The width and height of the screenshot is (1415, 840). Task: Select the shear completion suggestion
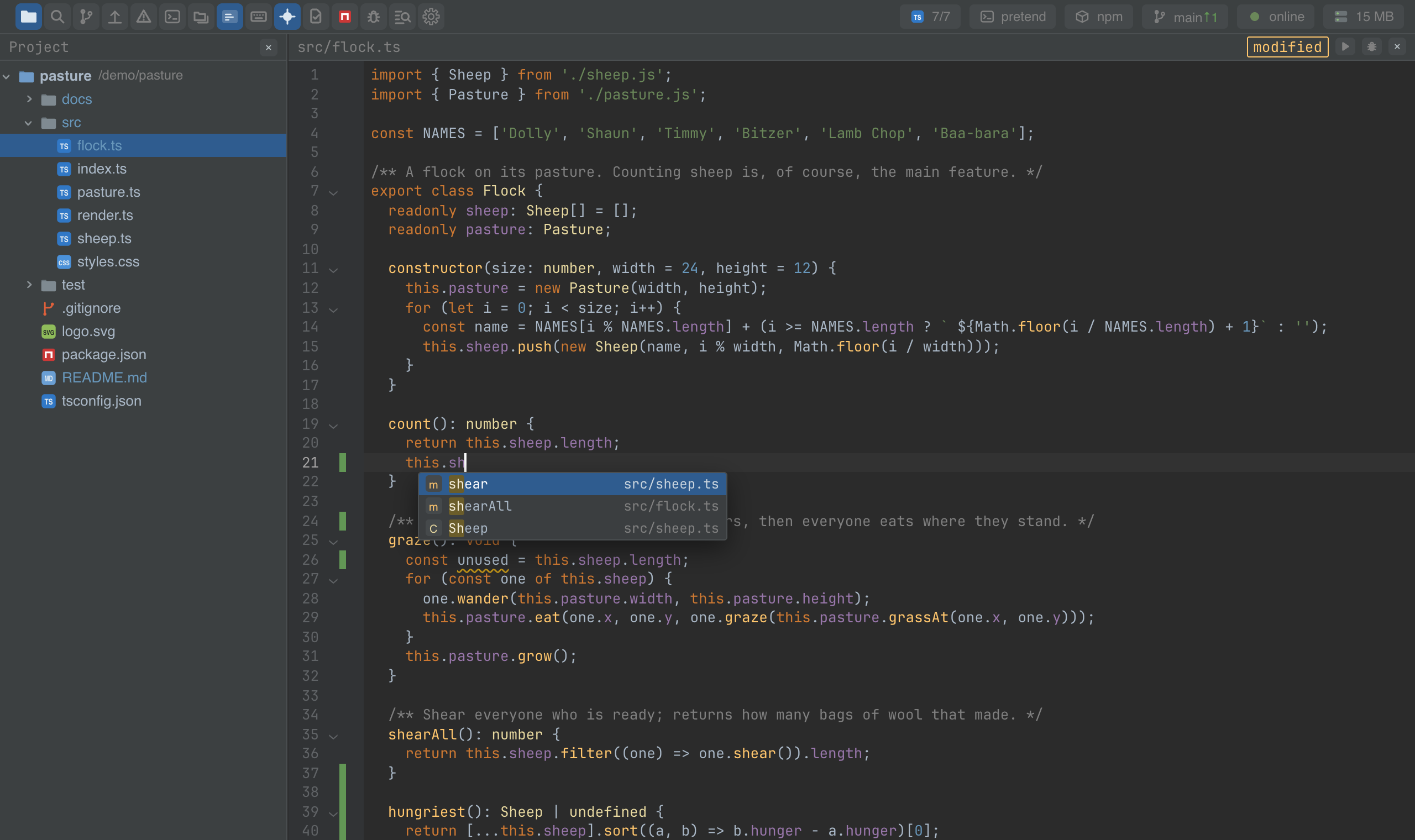pyautogui.click(x=572, y=484)
